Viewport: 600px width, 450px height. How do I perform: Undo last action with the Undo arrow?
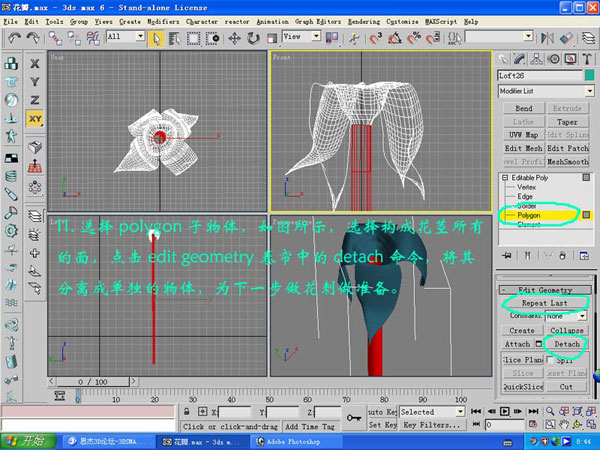pyautogui.click(x=15, y=38)
